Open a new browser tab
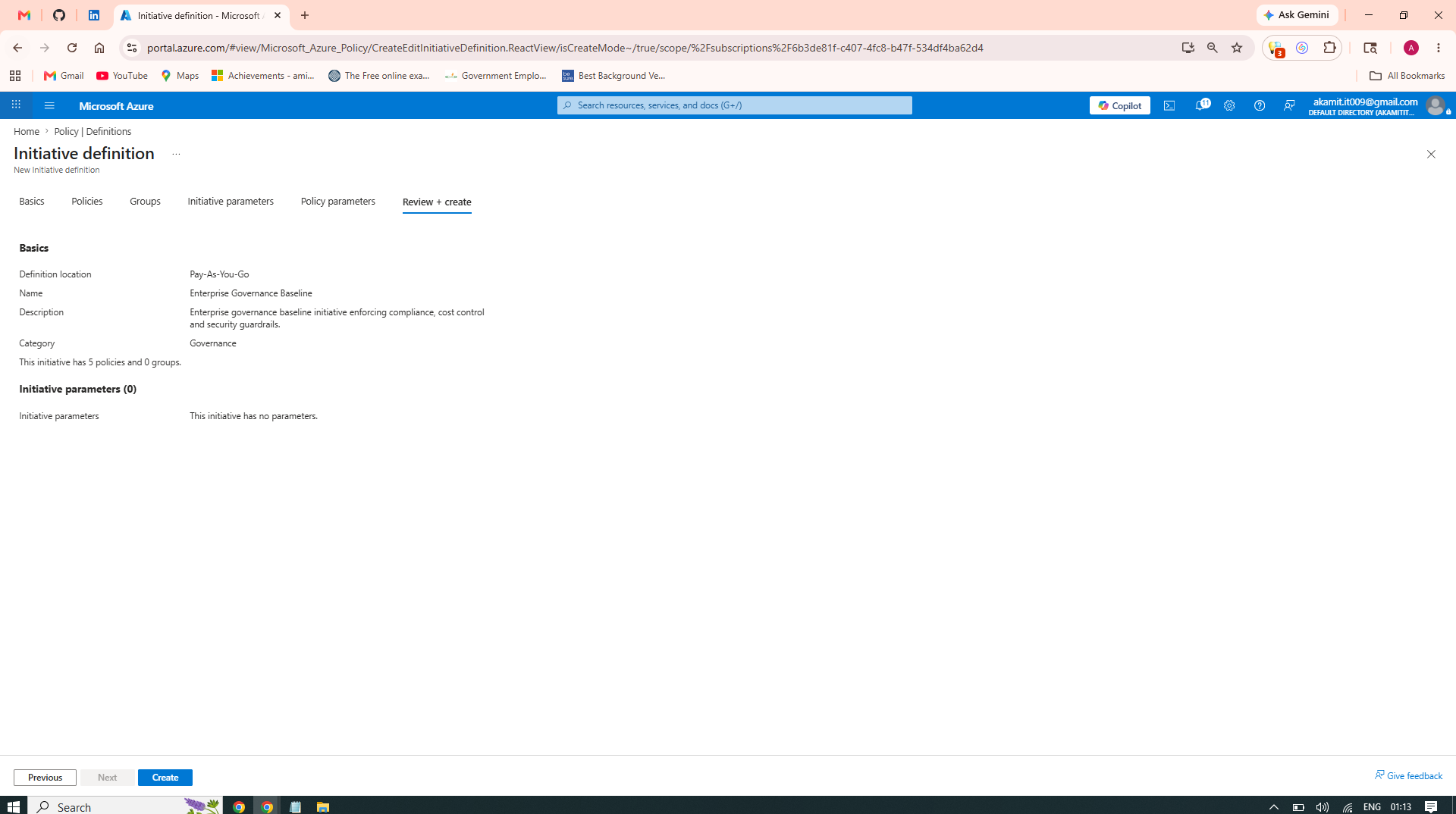 (x=305, y=15)
